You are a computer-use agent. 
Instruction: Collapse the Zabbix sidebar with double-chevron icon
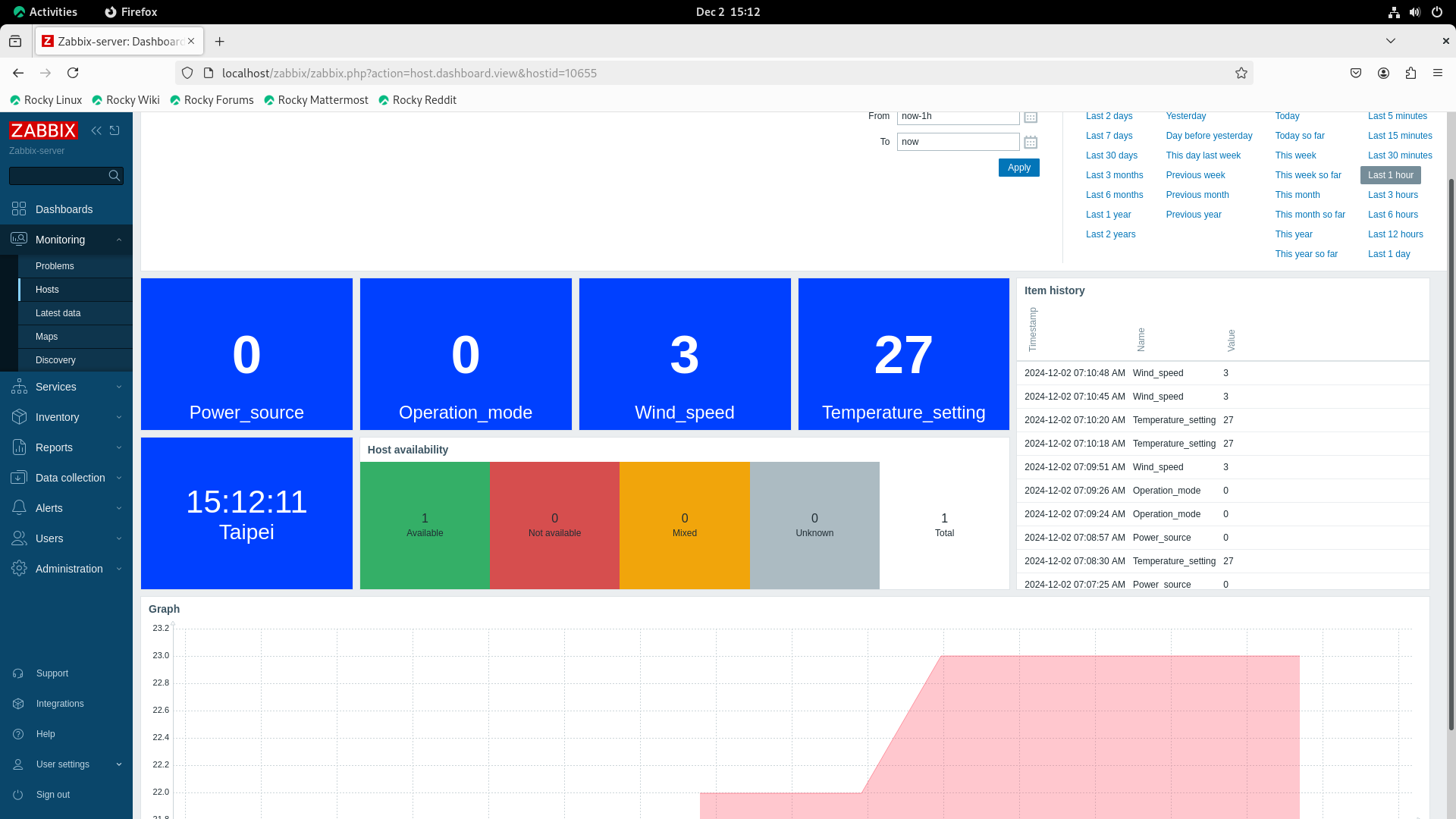96,130
